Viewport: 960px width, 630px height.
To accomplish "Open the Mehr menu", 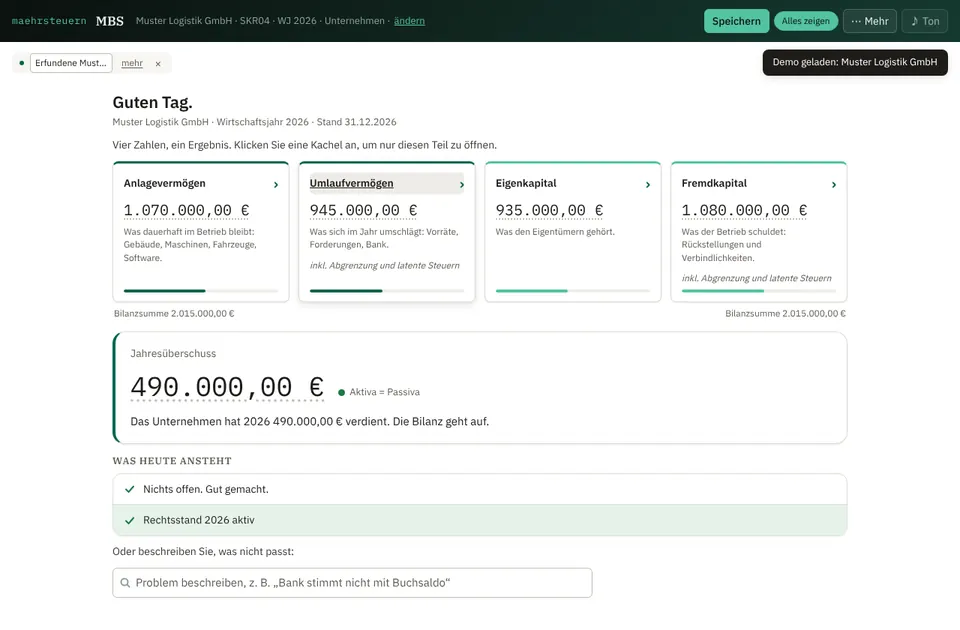I will pos(870,21).
